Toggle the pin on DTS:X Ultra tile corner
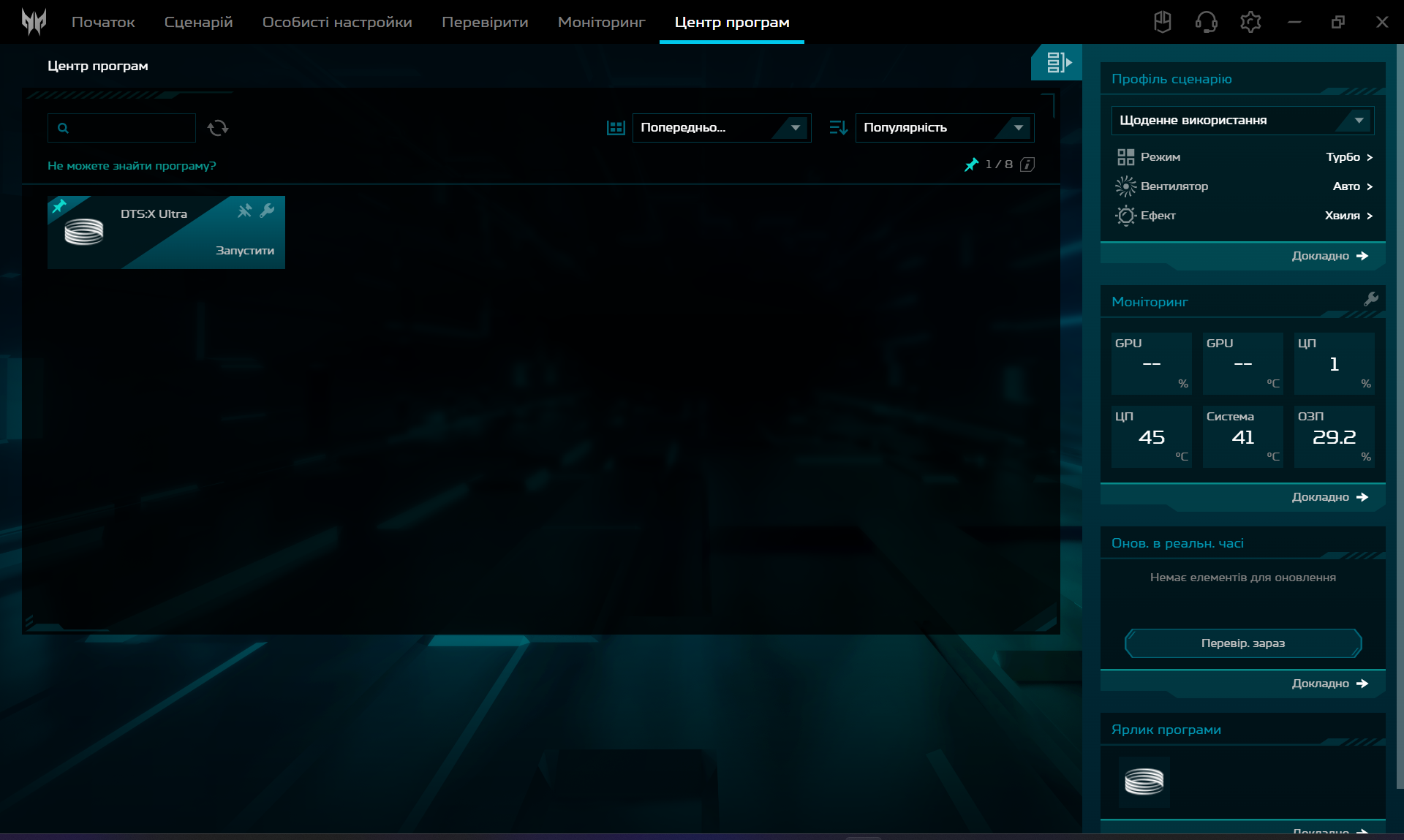This screenshot has height=840, width=1404. tap(59, 206)
